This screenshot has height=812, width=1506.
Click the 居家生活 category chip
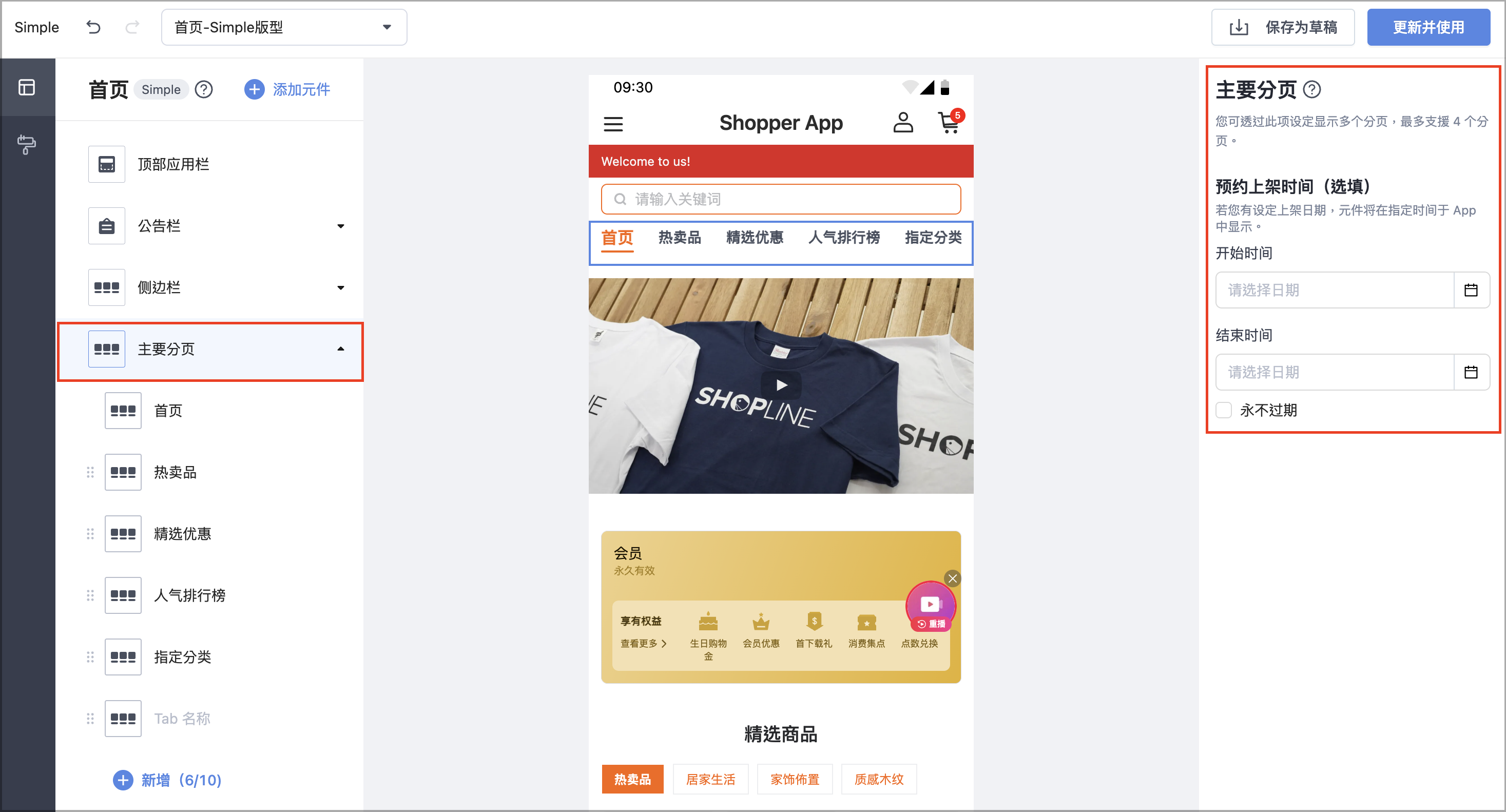click(x=710, y=779)
